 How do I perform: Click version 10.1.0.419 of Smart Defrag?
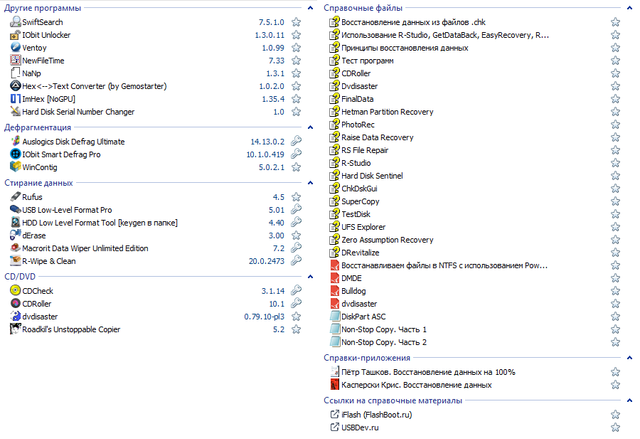[x=265, y=154]
